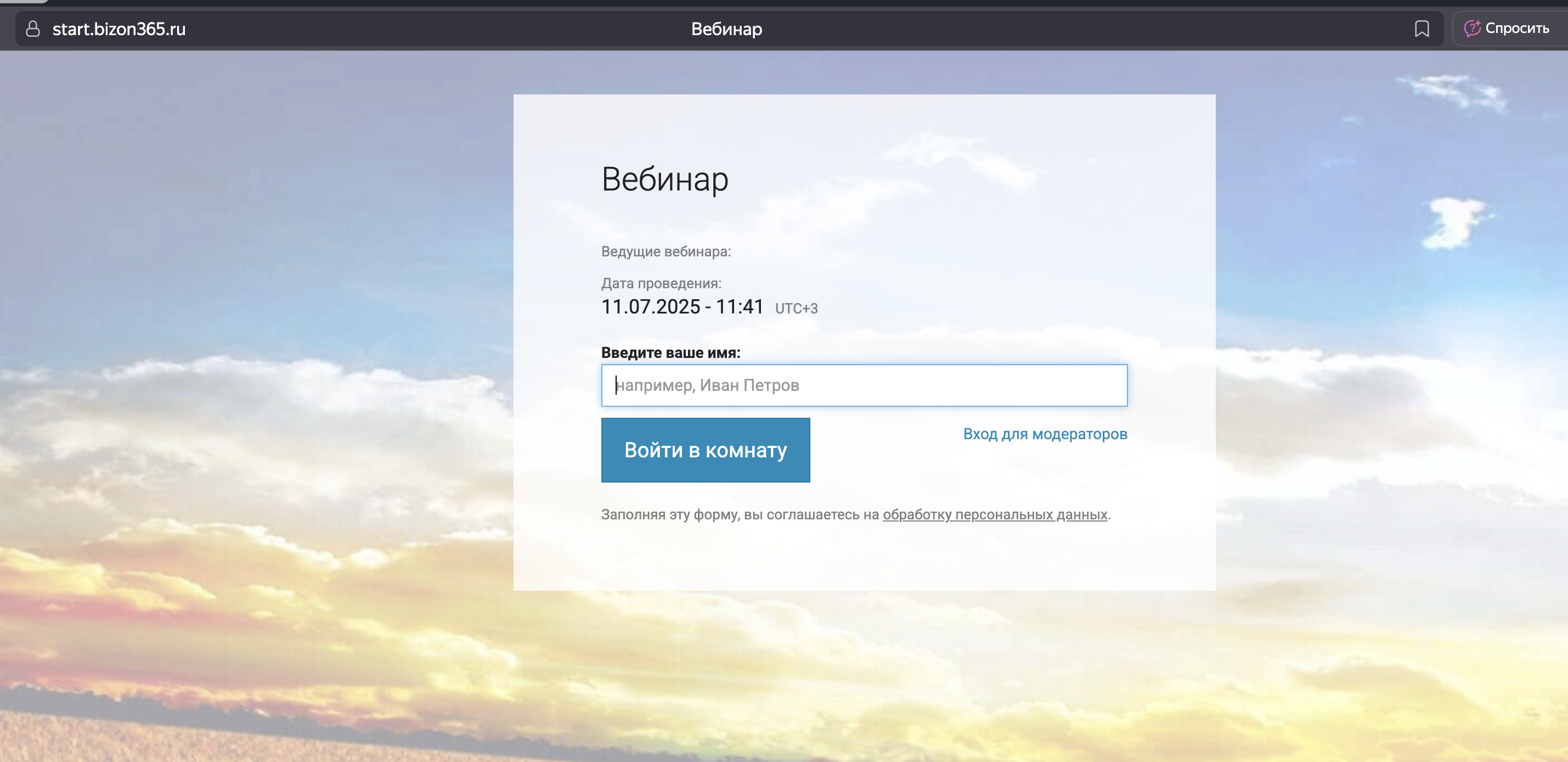Viewport: 1568px width, 762px height.
Task: Click the Спросить text label
Action: [x=1517, y=28]
